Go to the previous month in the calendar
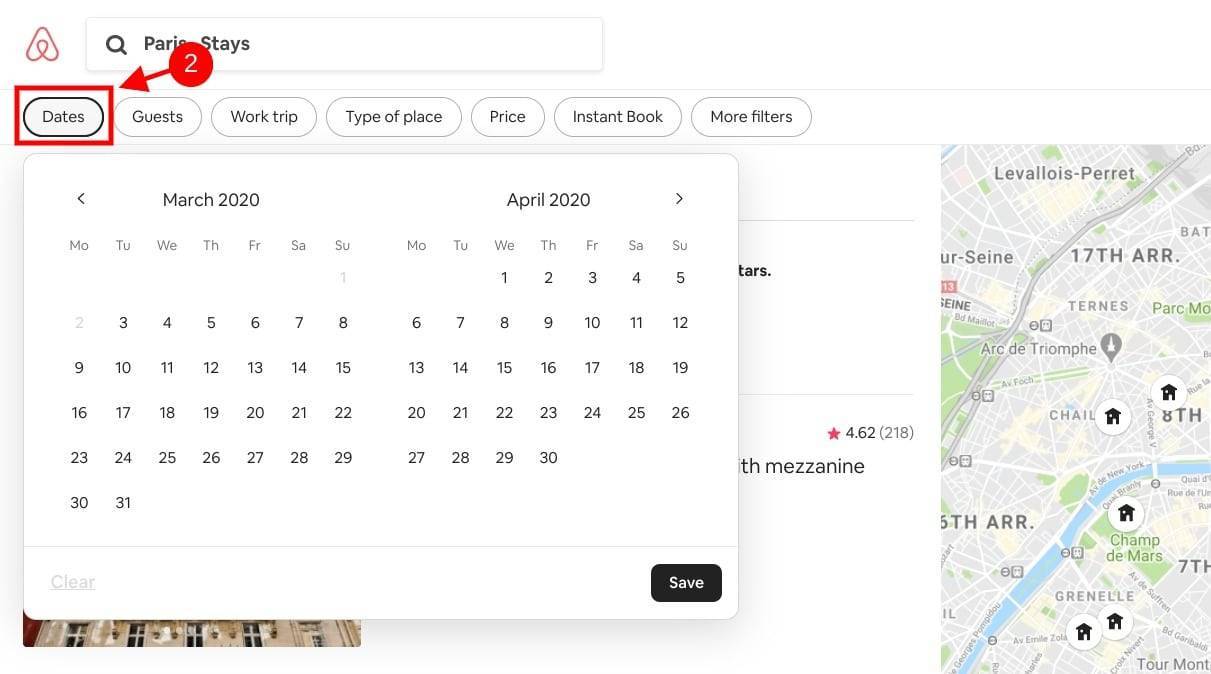 80,198
